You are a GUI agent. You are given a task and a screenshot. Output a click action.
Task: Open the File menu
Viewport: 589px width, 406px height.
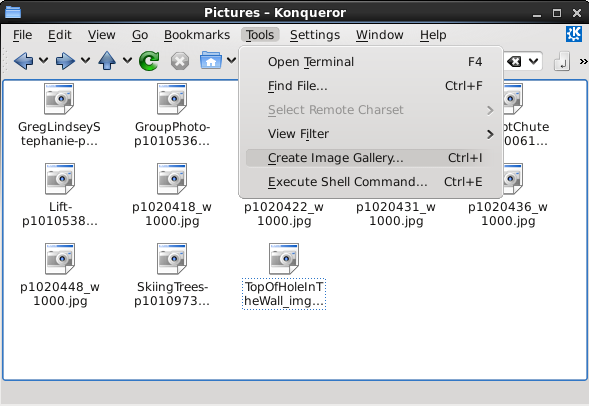pyautogui.click(x=23, y=35)
